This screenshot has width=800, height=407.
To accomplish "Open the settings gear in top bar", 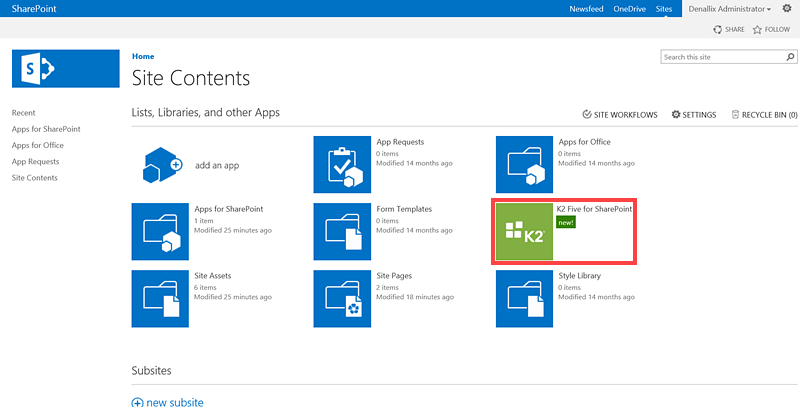I will (x=786, y=8).
